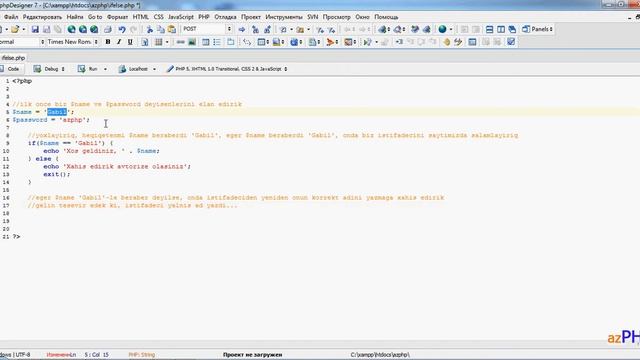Open the Редактировать menu
The image size is (640, 360).
pyautogui.click(x=42, y=17)
